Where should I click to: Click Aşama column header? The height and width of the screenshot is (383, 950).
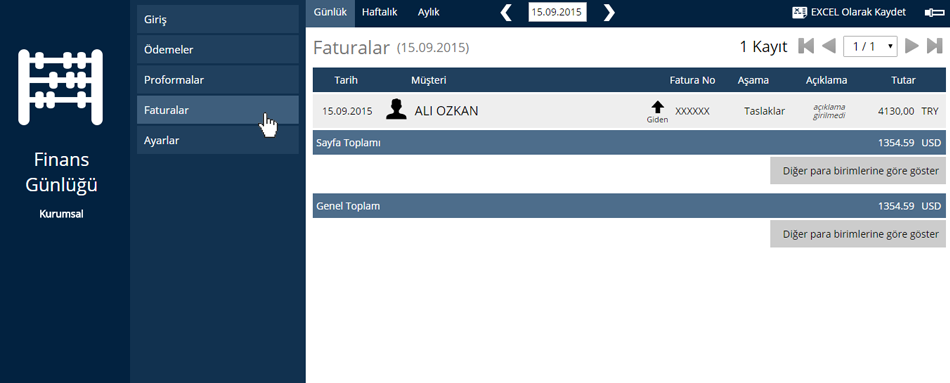[753, 80]
